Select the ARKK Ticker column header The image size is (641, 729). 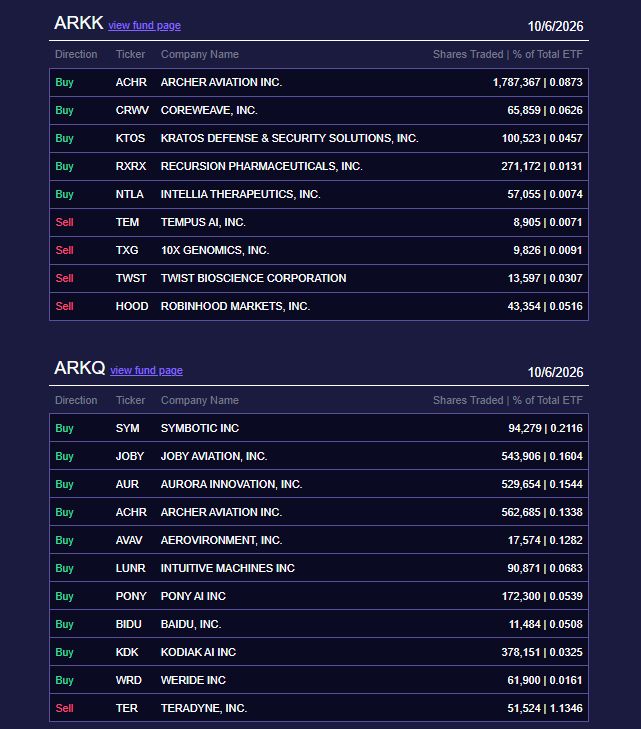tap(130, 54)
